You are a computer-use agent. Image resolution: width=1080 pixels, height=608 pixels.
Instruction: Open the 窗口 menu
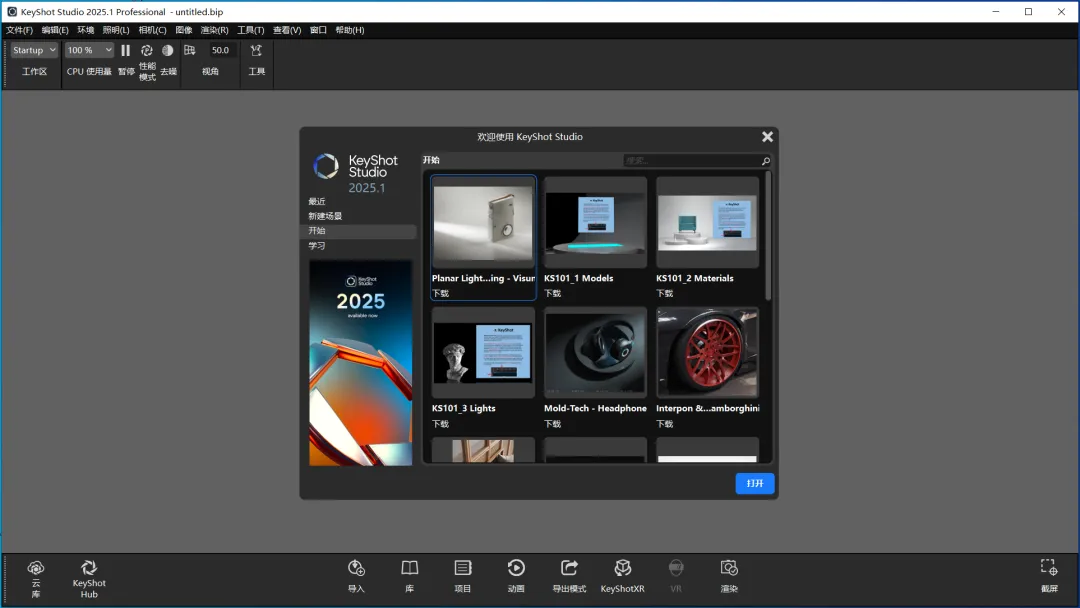pyautogui.click(x=318, y=30)
